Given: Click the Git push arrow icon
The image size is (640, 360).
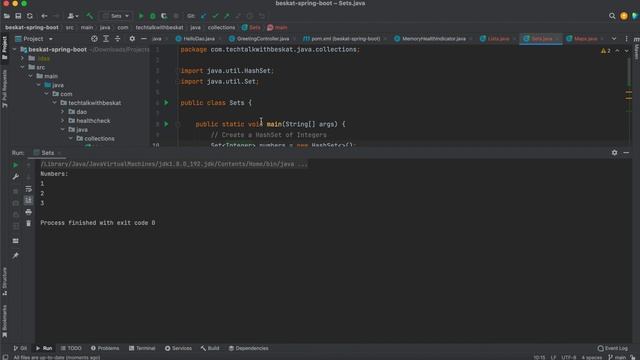Looking at the screenshot, I should pos(227,16).
